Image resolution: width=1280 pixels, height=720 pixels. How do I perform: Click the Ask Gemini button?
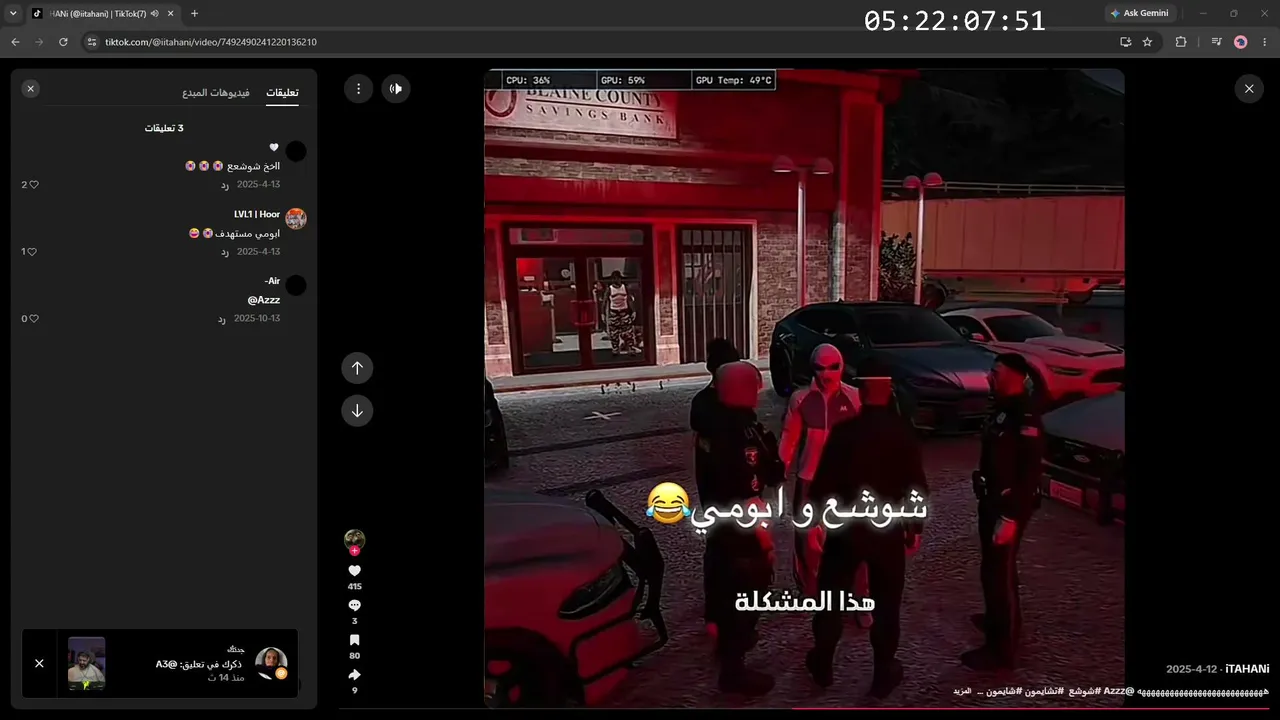[x=1140, y=13]
